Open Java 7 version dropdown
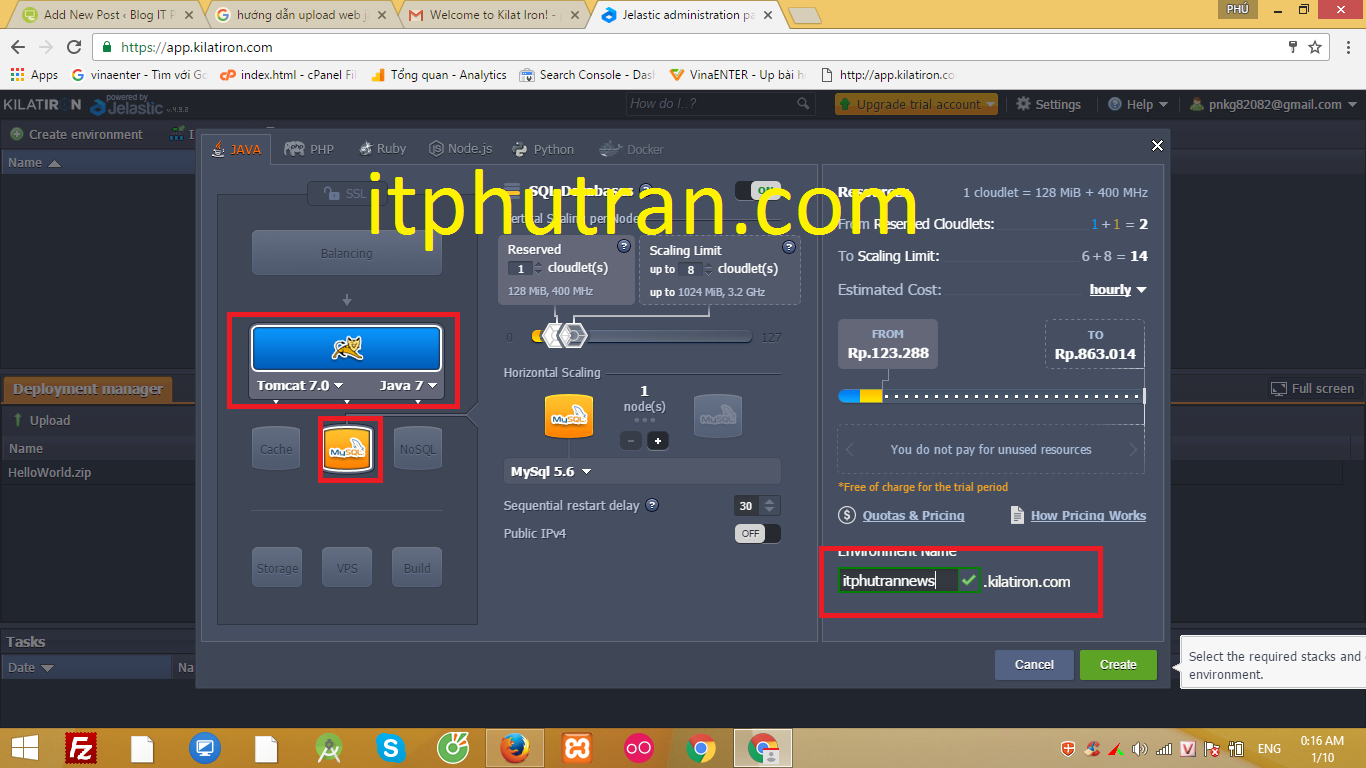The image size is (1366, 768). tap(408, 385)
